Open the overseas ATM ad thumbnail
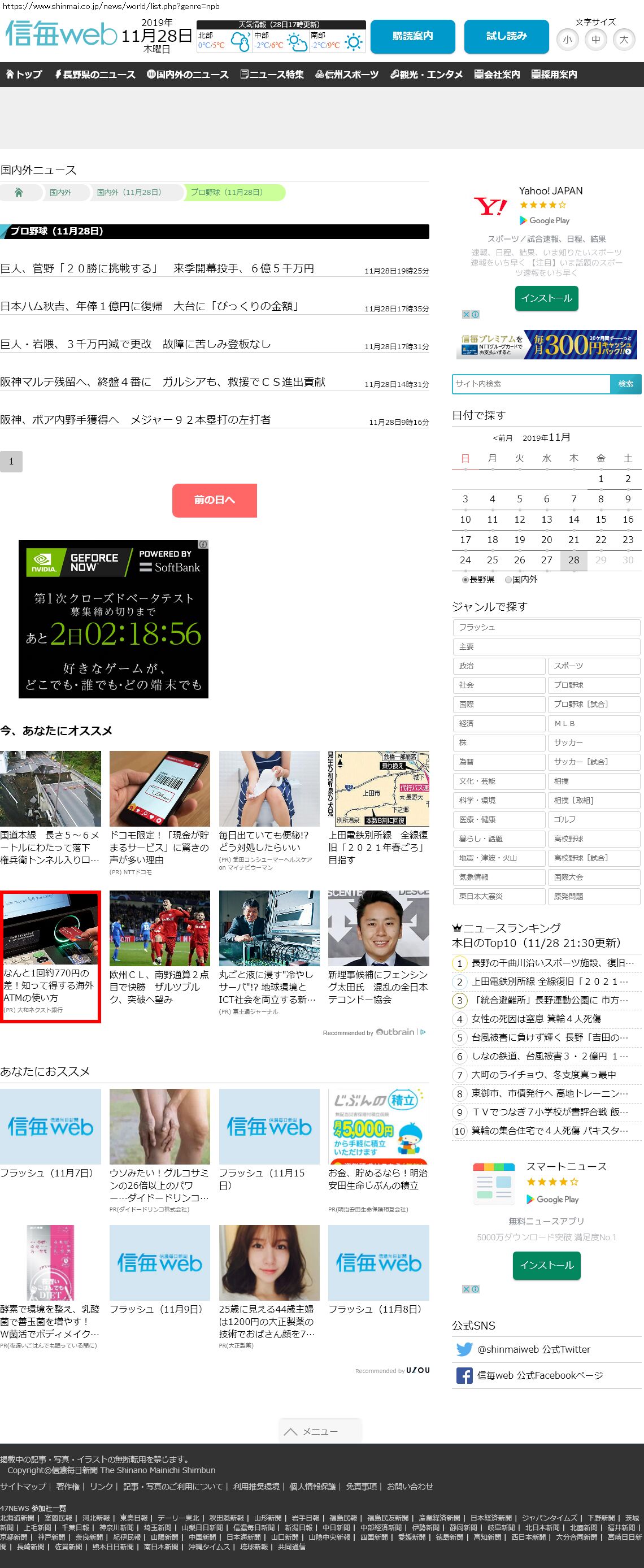Screen dimensions: 644x1568 coord(50,928)
